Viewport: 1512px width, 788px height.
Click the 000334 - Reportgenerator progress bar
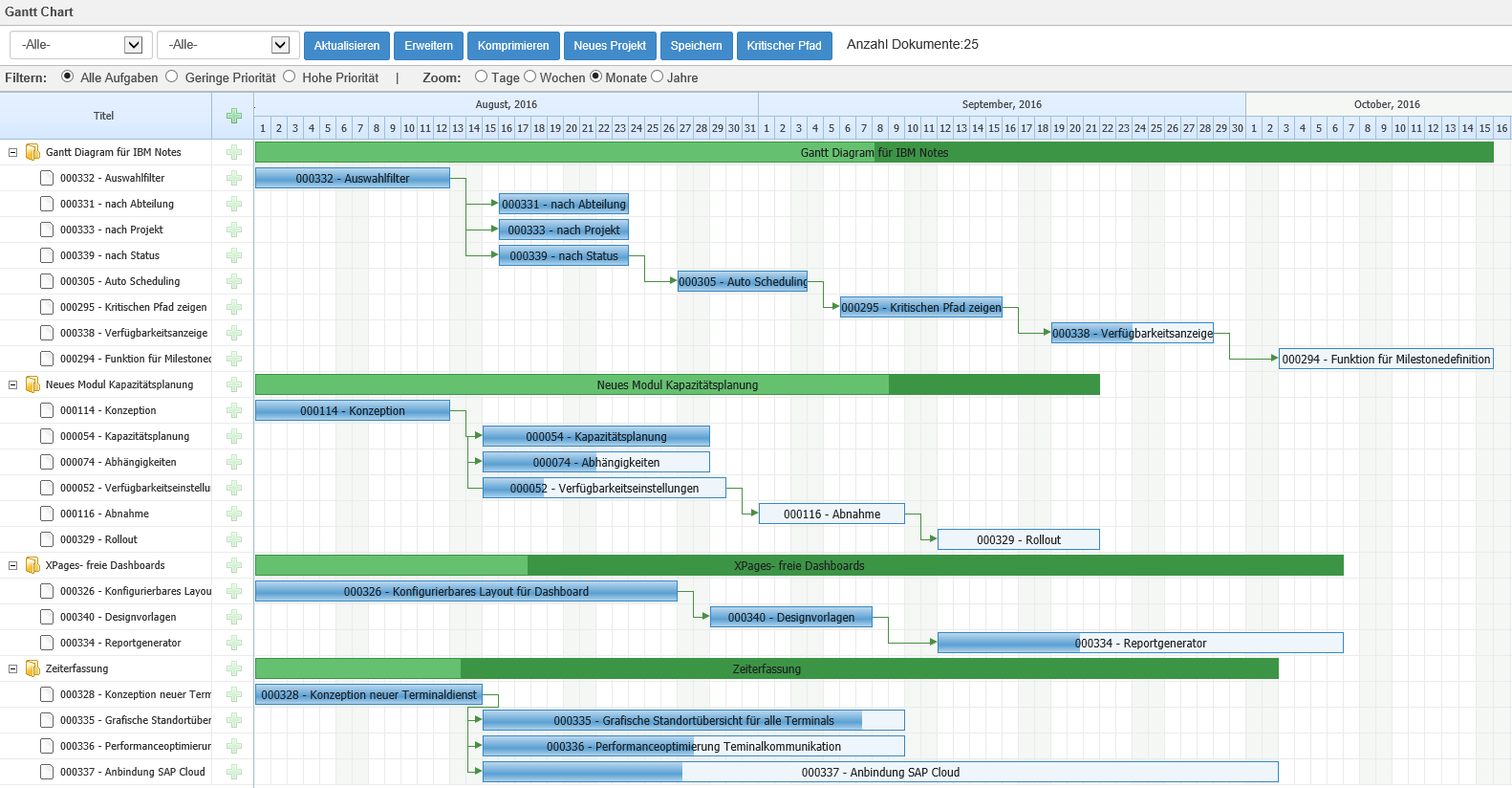click(1140, 643)
